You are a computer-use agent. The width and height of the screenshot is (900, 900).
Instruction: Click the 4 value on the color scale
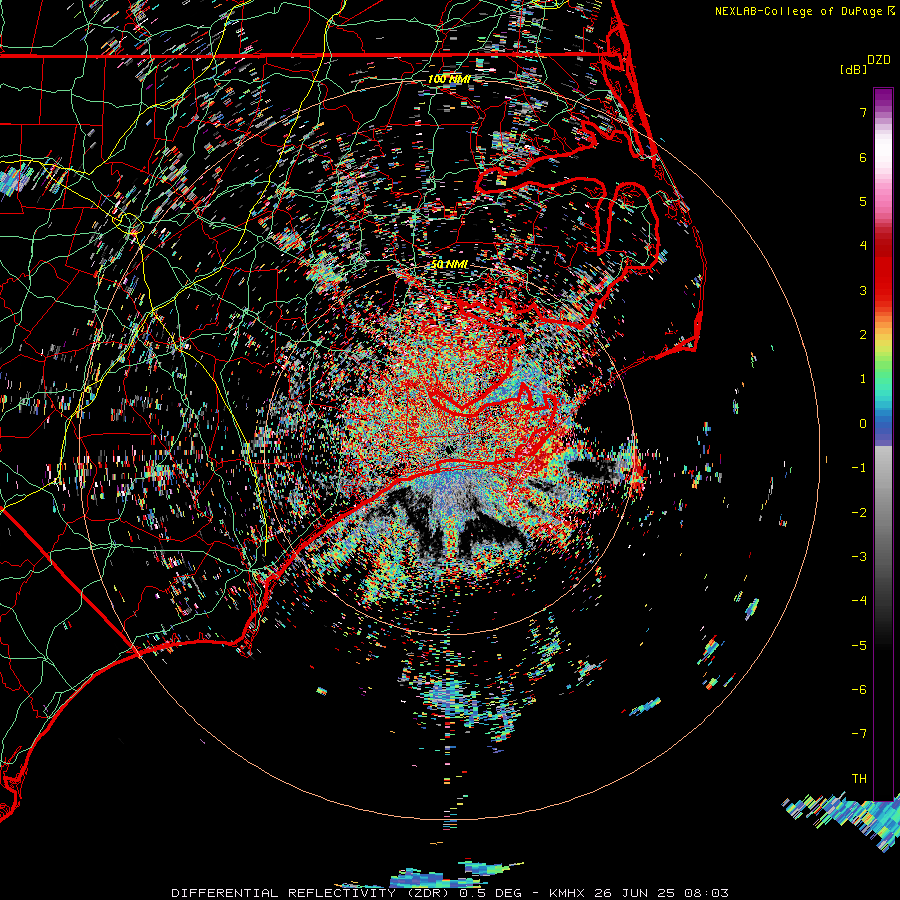pyautogui.click(x=863, y=246)
